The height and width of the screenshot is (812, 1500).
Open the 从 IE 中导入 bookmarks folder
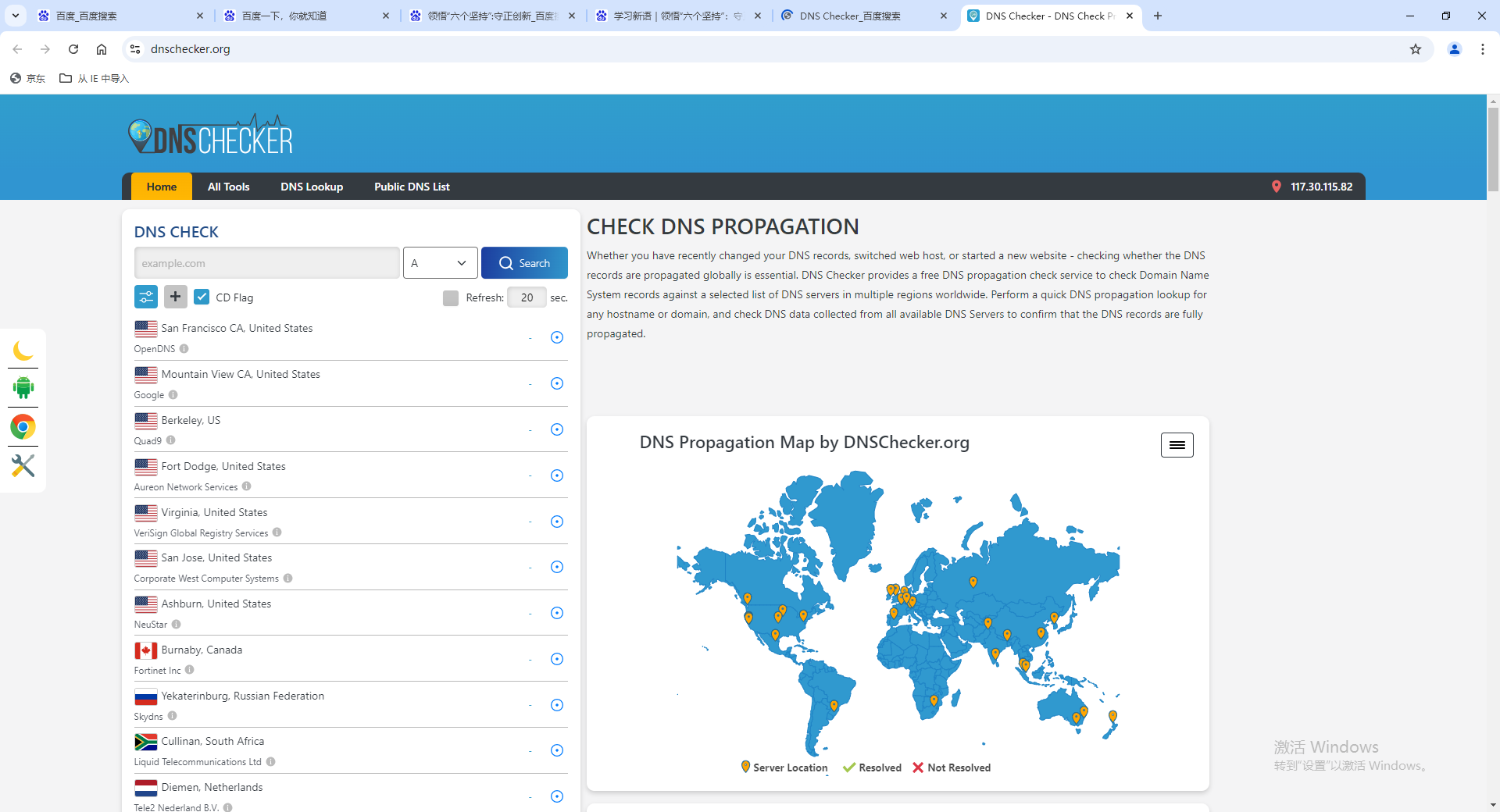pyautogui.click(x=95, y=78)
